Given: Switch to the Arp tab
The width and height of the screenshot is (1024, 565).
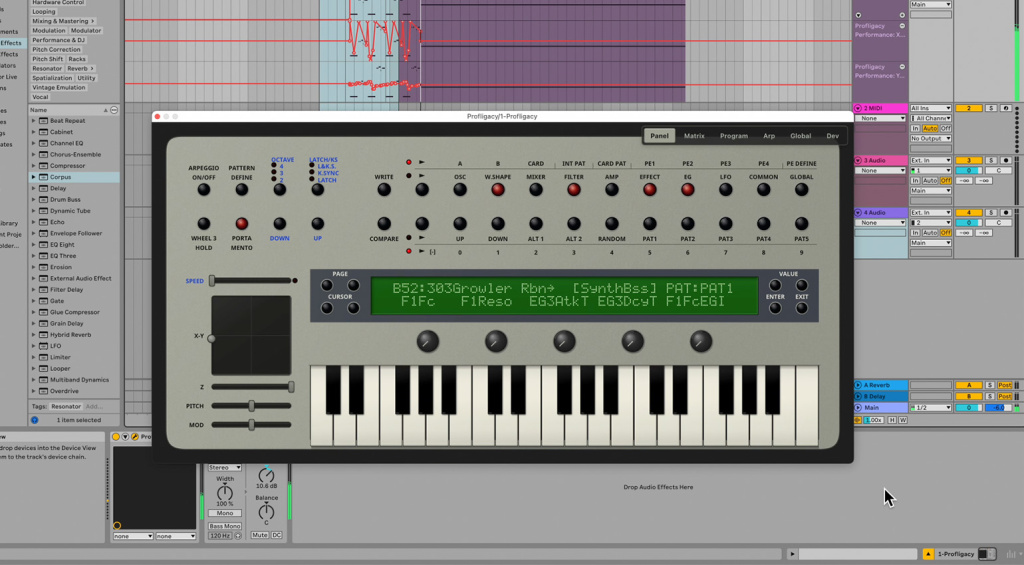Looking at the screenshot, I should point(769,136).
